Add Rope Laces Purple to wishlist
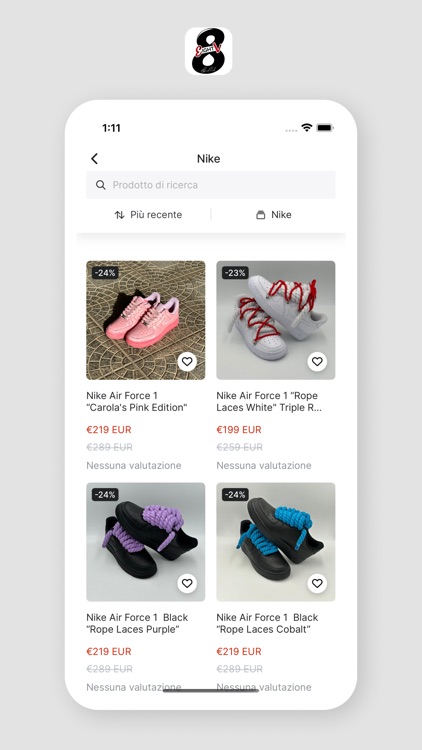 point(187,583)
